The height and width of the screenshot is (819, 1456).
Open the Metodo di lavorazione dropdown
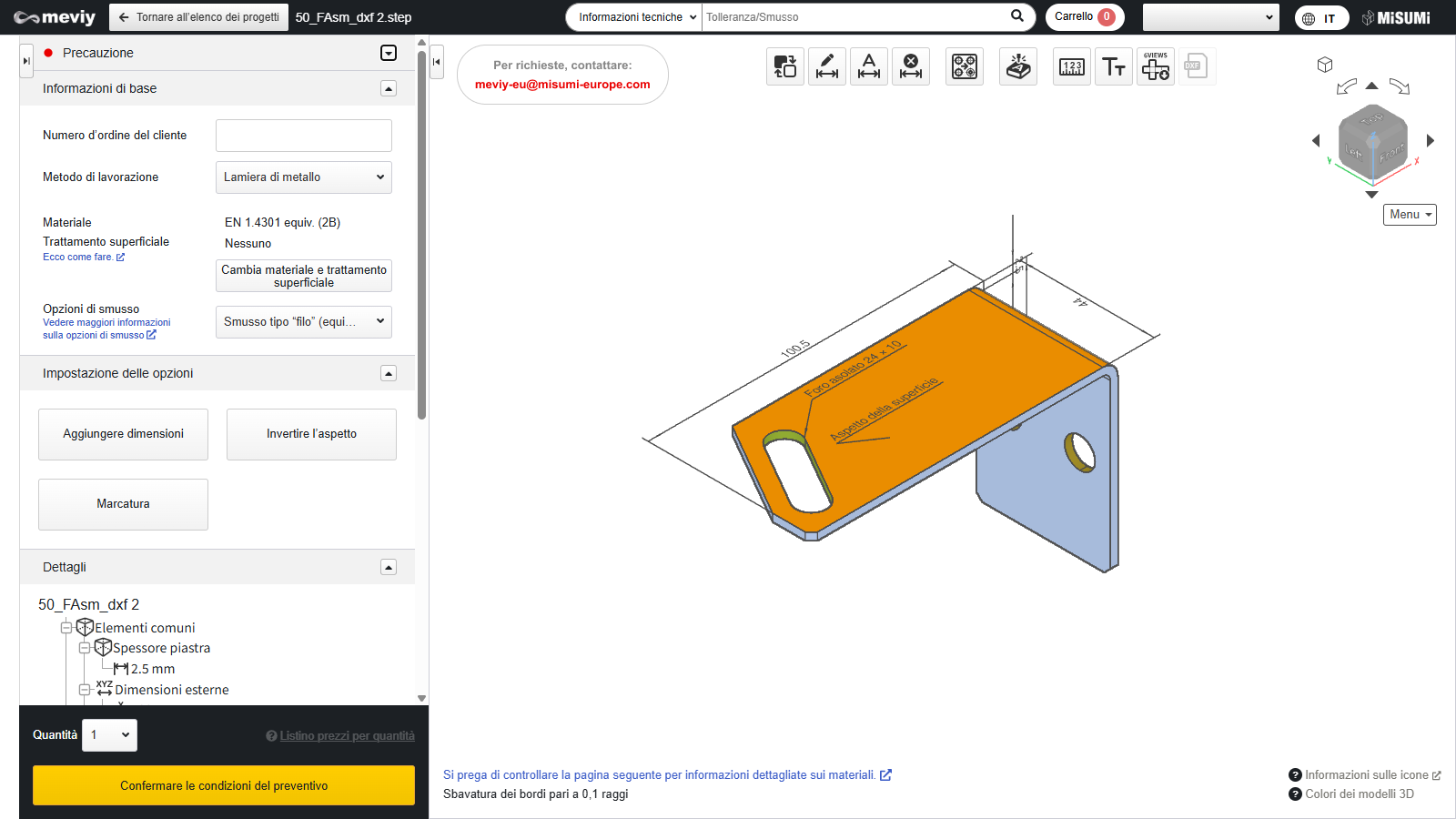pos(304,177)
